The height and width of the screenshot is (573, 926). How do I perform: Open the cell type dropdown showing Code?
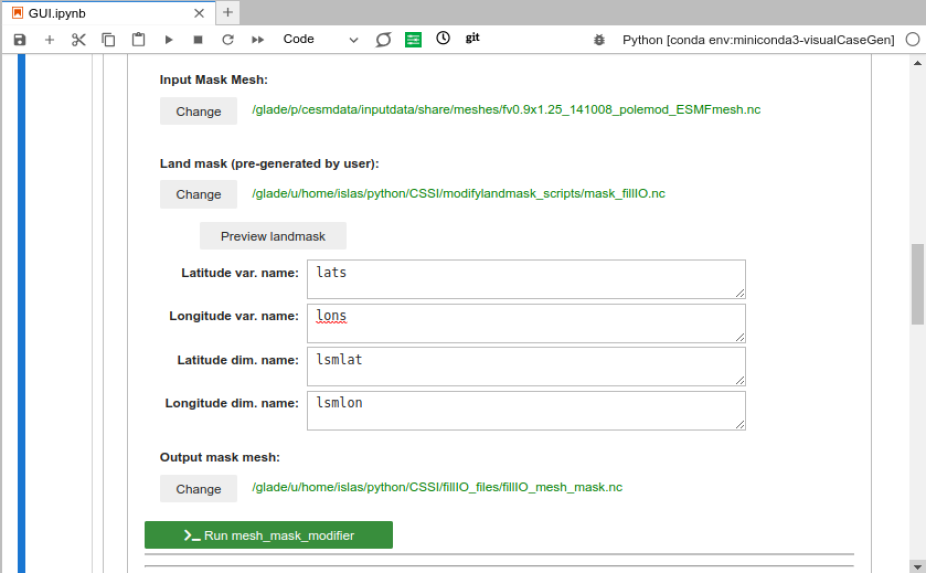[320, 40]
